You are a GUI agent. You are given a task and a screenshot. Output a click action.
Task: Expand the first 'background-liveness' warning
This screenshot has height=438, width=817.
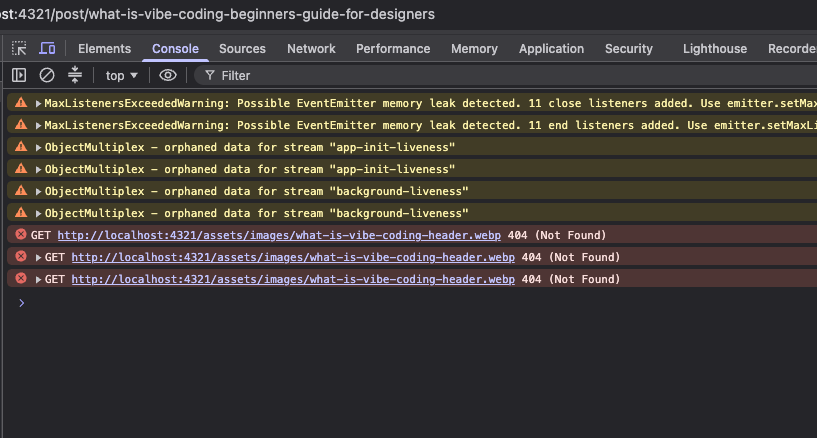click(x=38, y=192)
